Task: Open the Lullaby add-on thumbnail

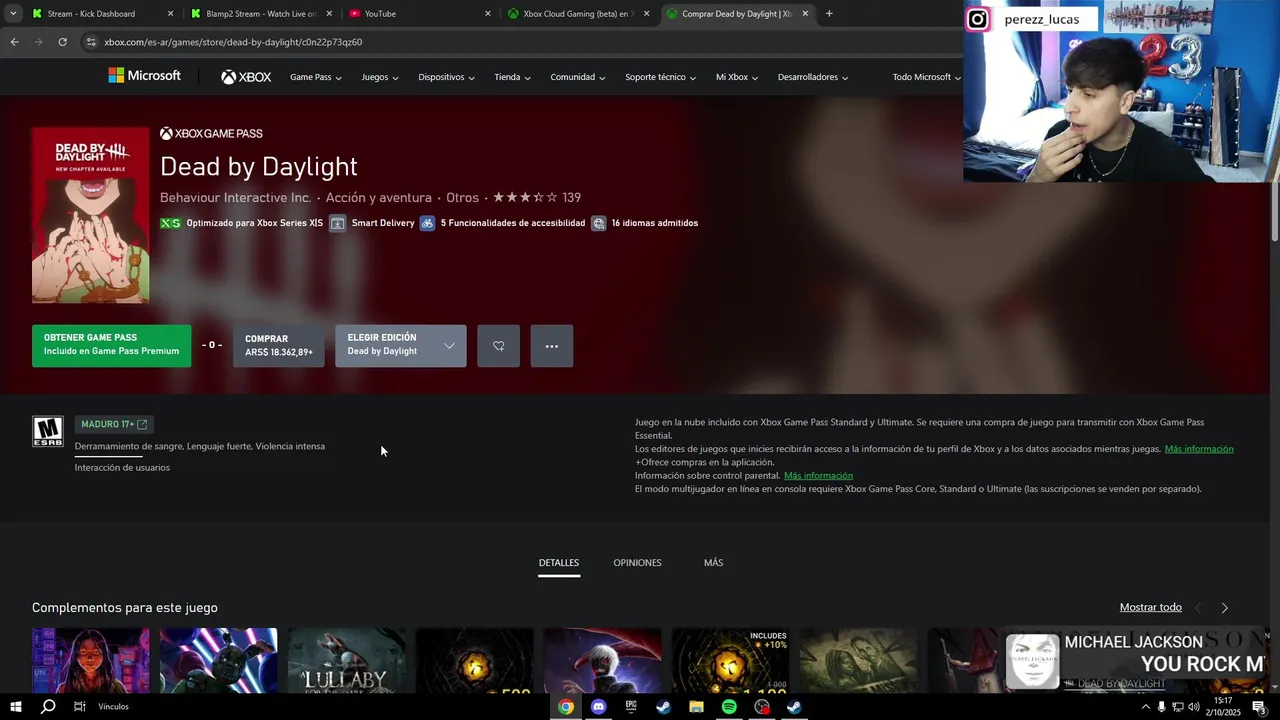Action: pyautogui.click(x=346, y=661)
